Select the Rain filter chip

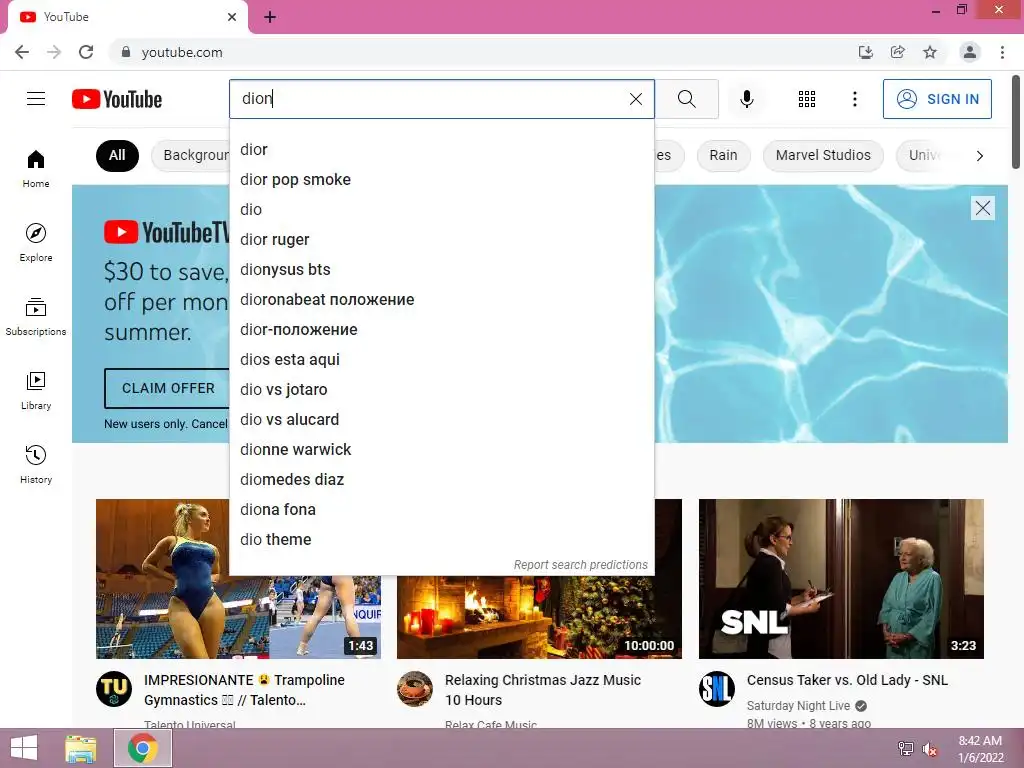point(723,155)
